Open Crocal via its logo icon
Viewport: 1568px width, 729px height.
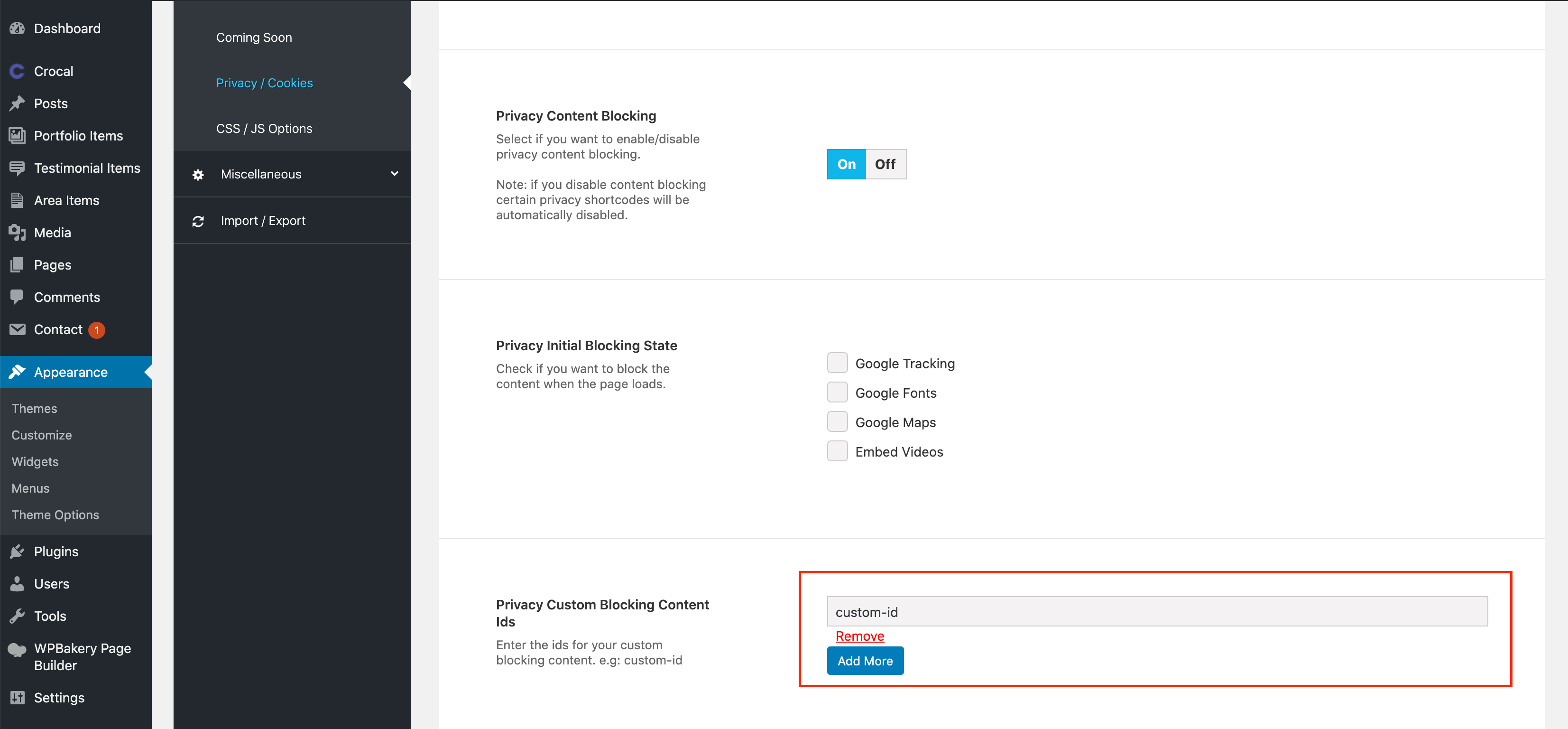(x=17, y=71)
